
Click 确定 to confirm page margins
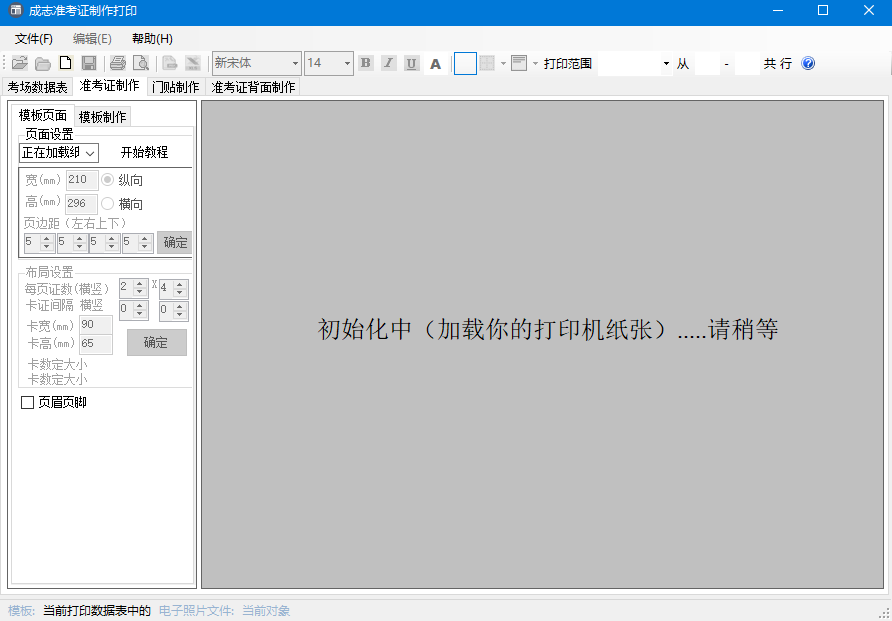(x=174, y=242)
